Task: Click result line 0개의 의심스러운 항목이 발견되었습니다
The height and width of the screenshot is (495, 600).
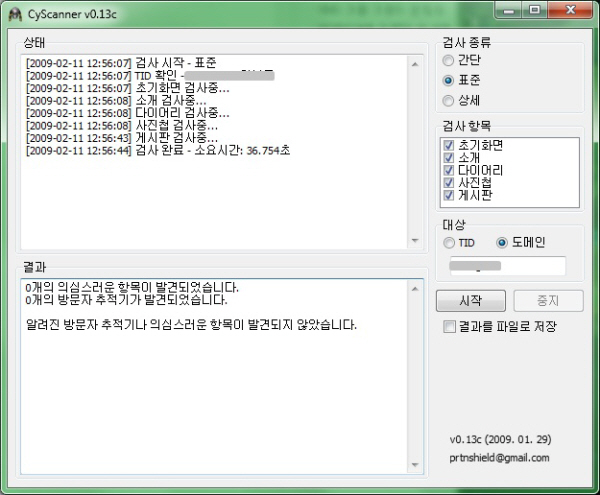Action: tap(132, 287)
